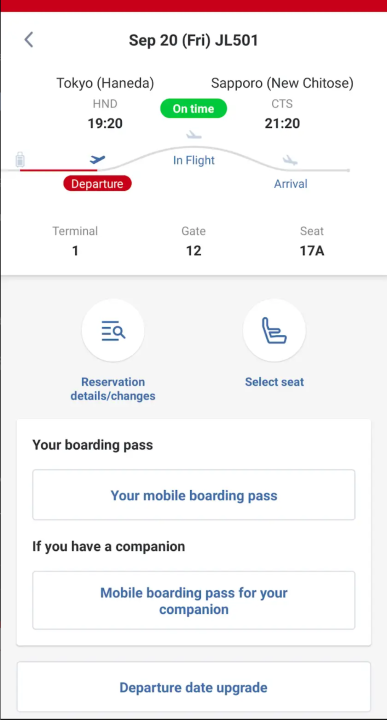
Task: Select the Arrival stage label
Action: [291, 184]
